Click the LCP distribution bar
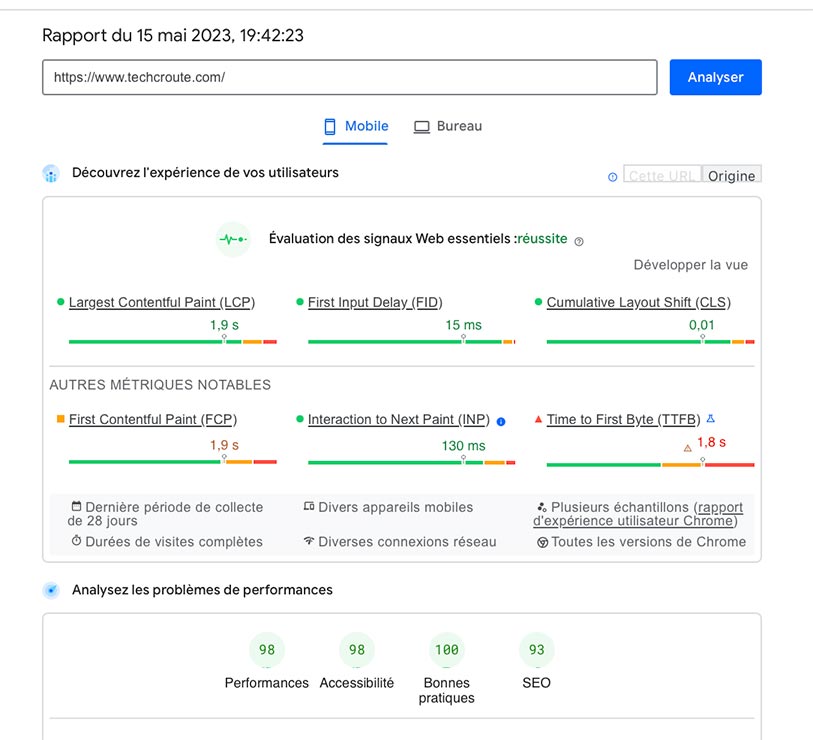This screenshot has height=740, width=813. coord(173,342)
